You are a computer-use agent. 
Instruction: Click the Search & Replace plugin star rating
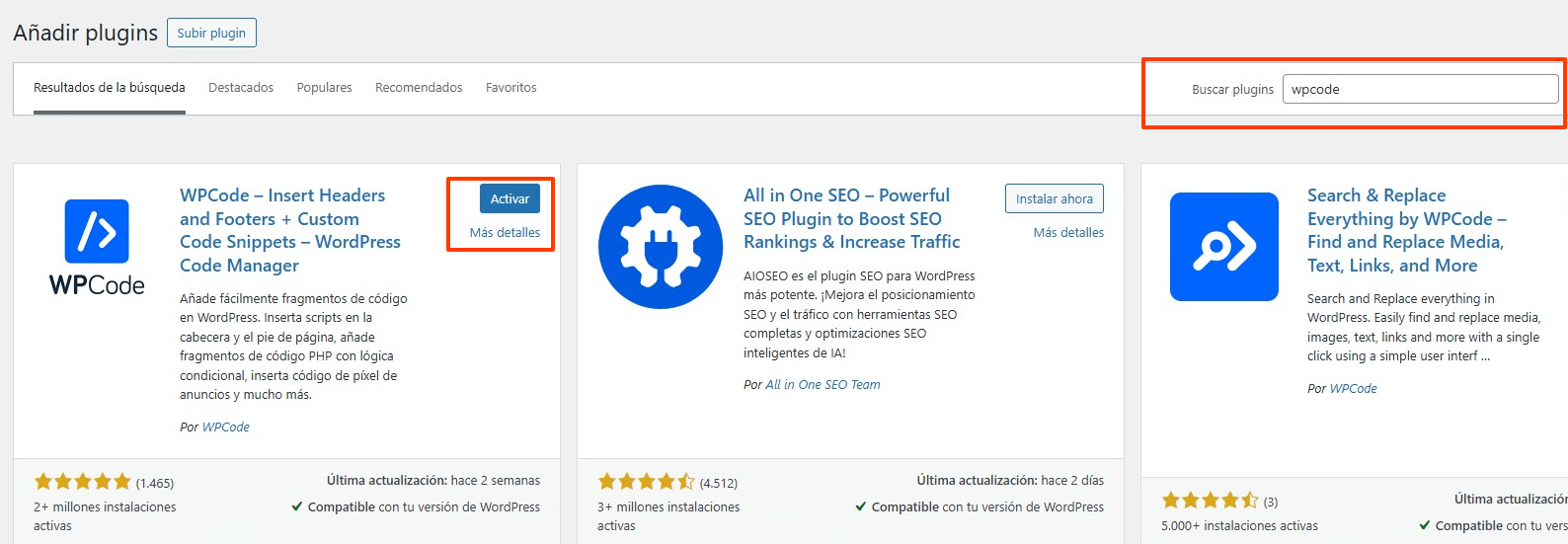coord(1210,501)
